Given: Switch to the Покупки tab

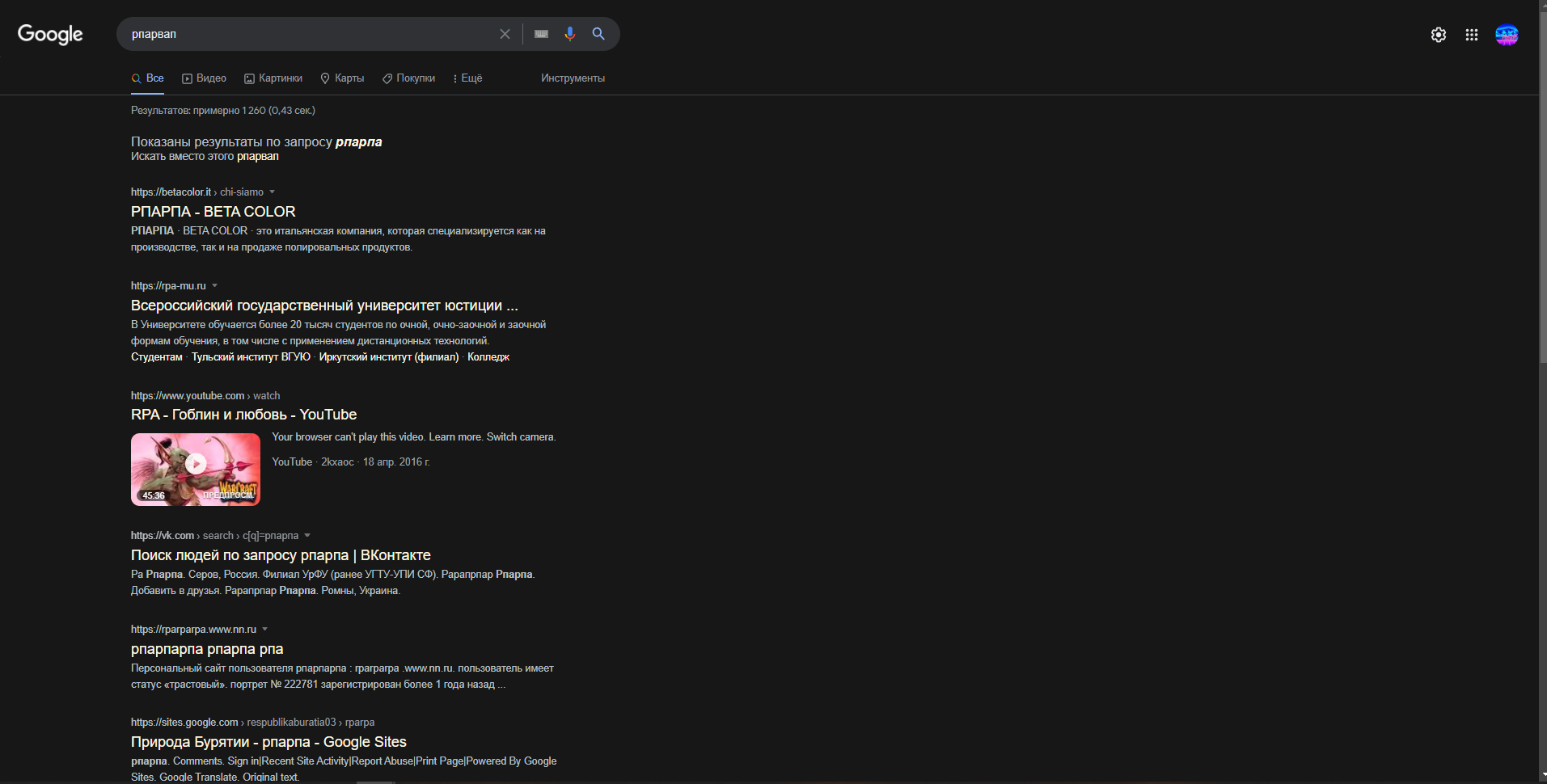Looking at the screenshot, I should coord(408,78).
